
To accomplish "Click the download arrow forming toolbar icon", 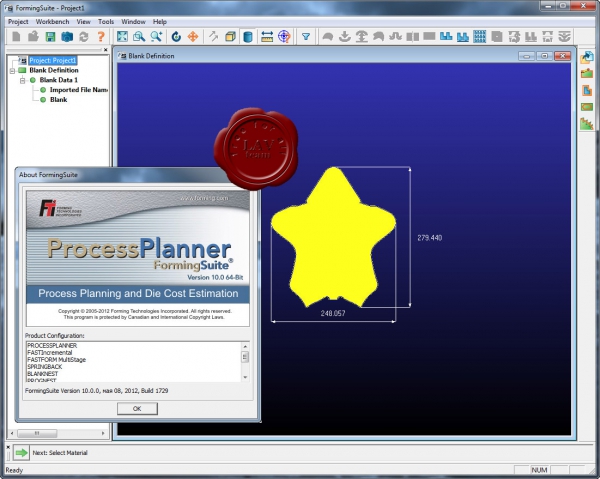I will (345, 37).
